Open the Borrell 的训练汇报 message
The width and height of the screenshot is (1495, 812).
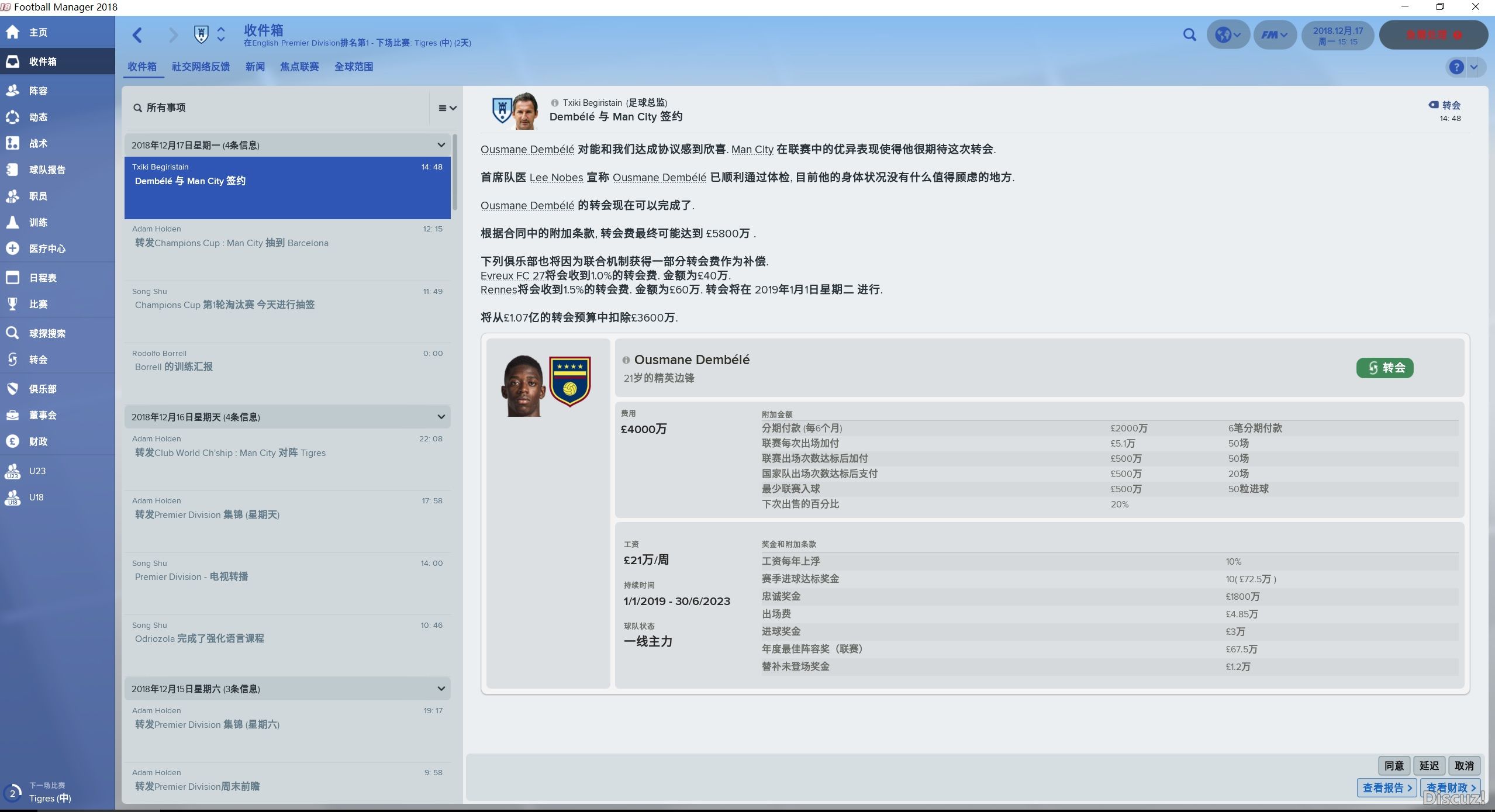(x=288, y=374)
